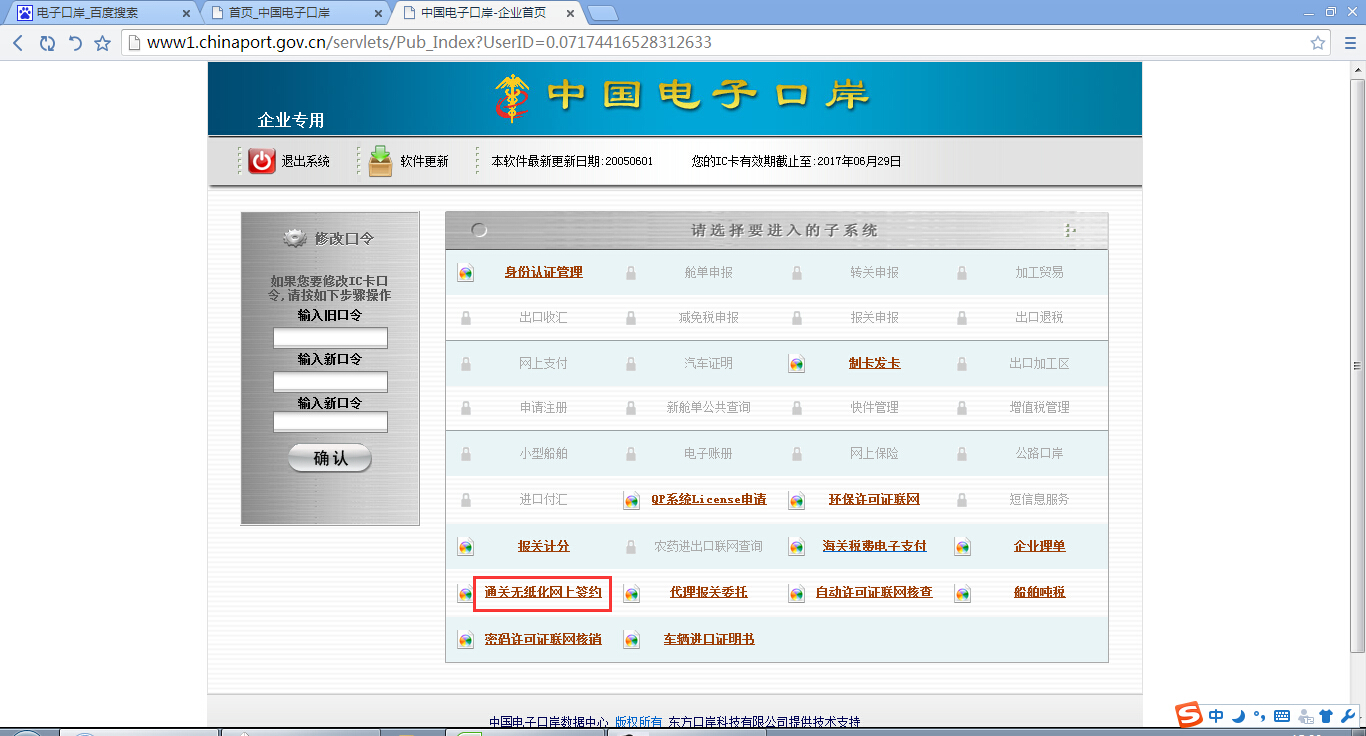Click the gray lock icon beside 舱单申报
Screen dimensions: 1366x736
(x=631, y=273)
